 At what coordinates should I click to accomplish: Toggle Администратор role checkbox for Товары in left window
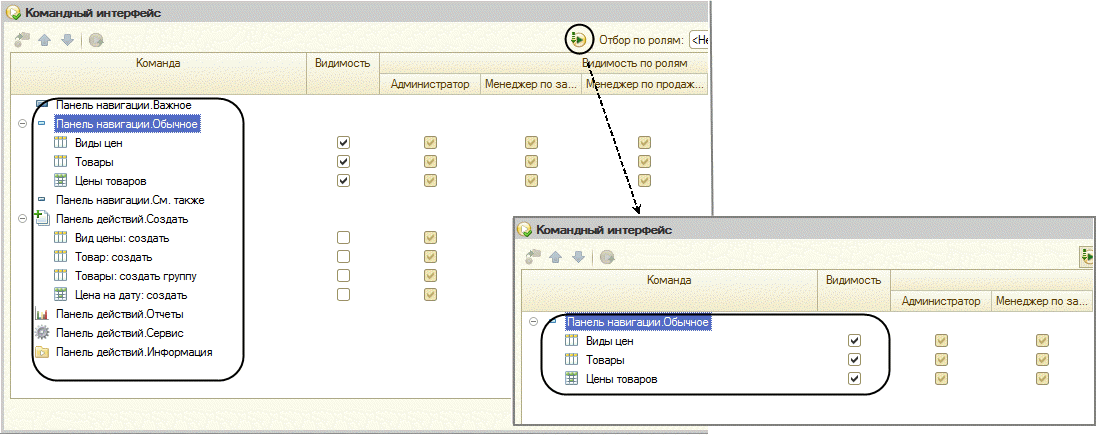tap(430, 162)
